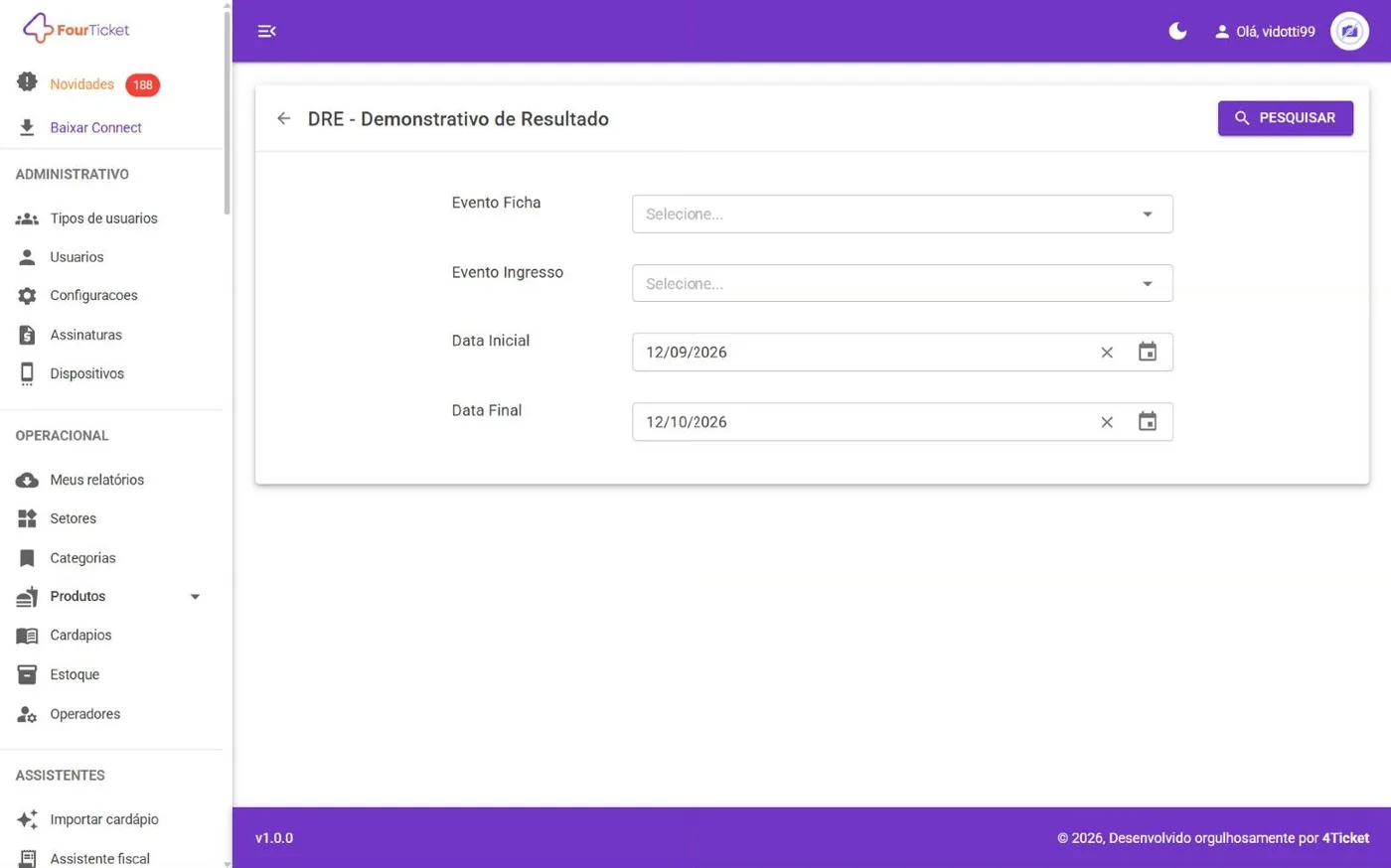Click the Data Final date field

tap(902, 422)
